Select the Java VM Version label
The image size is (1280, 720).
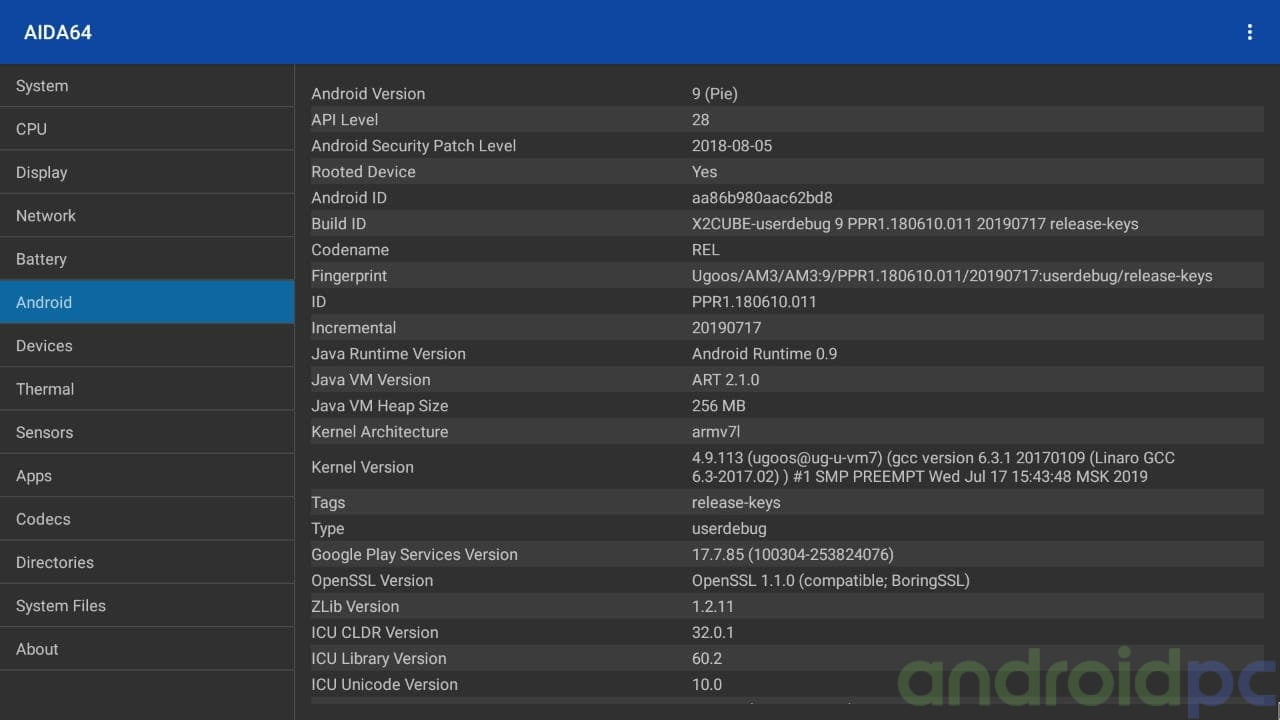coord(371,380)
